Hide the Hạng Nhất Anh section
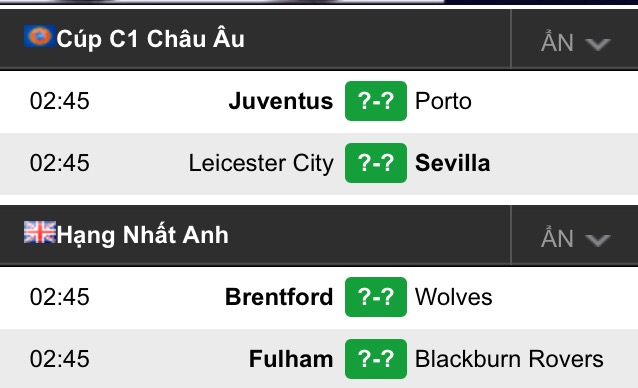The image size is (638, 388). pyautogui.click(x=575, y=238)
